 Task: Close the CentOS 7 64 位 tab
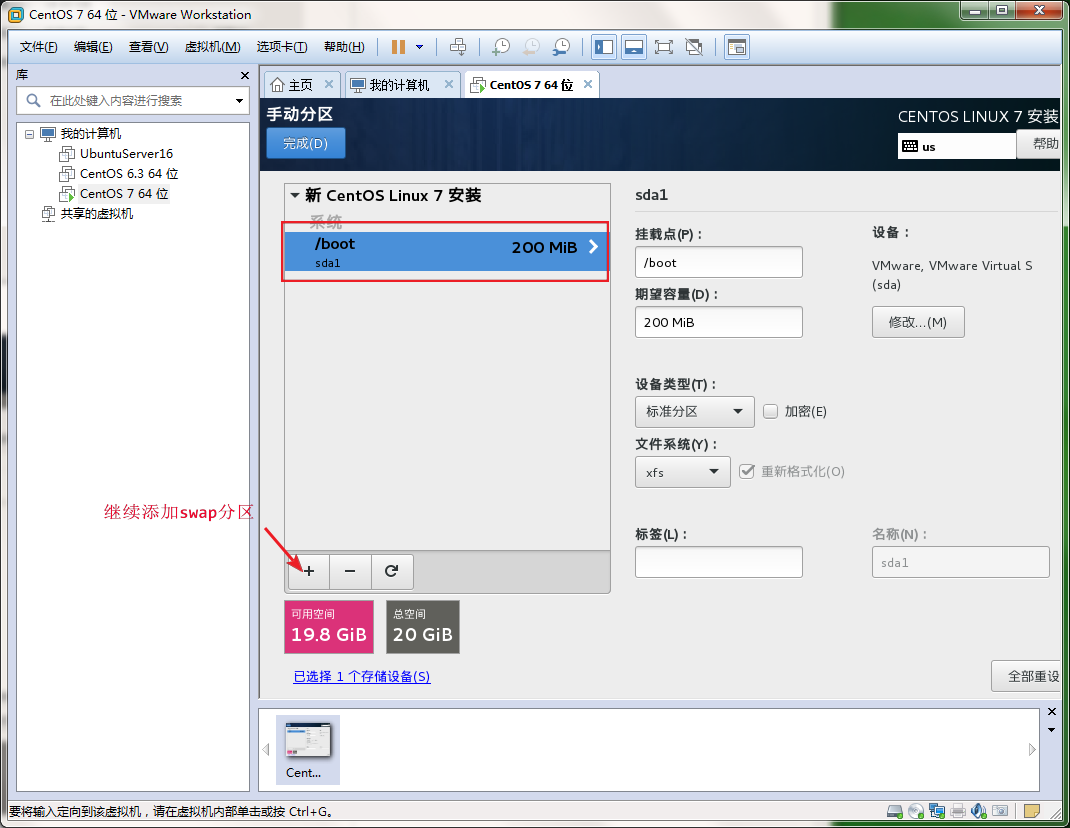coord(588,84)
